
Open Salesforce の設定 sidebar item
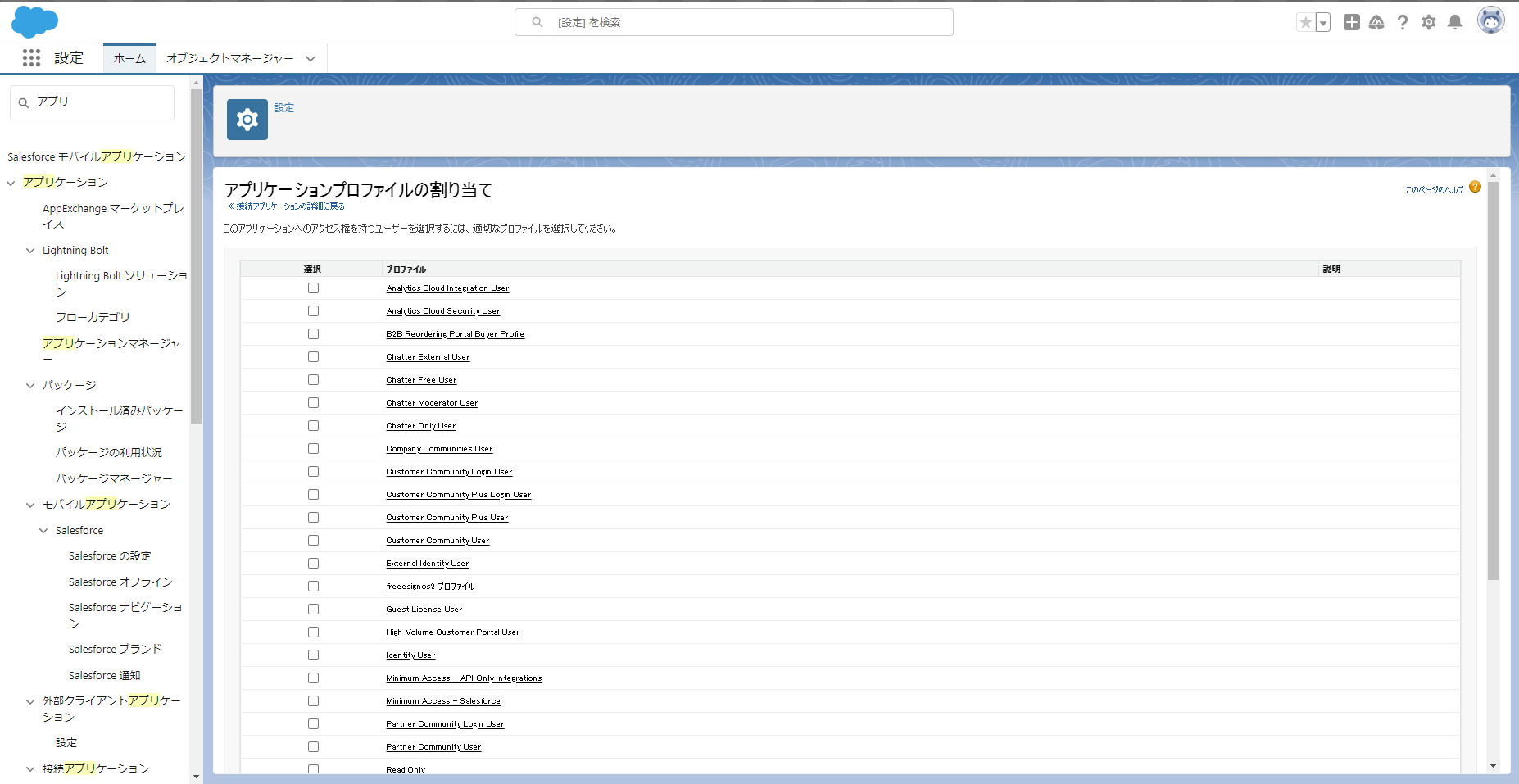point(110,556)
